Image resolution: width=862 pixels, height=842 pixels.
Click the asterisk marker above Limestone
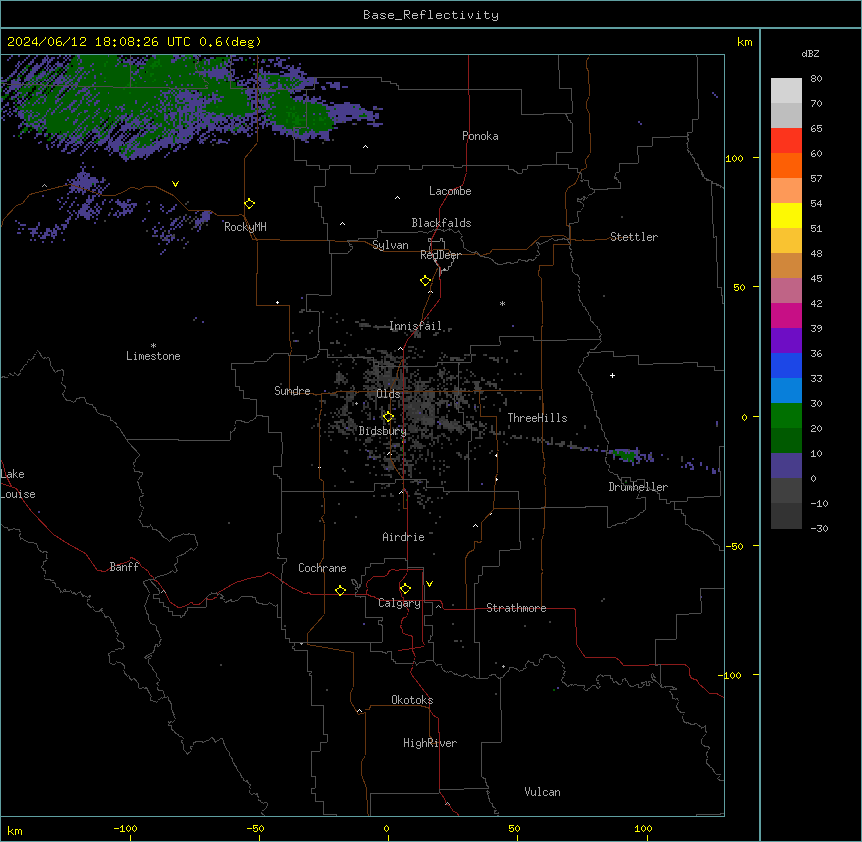pyautogui.click(x=153, y=346)
